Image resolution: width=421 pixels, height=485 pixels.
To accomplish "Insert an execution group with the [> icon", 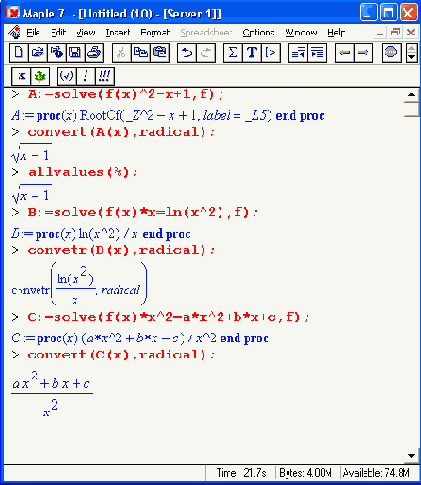I will (x=271, y=53).
